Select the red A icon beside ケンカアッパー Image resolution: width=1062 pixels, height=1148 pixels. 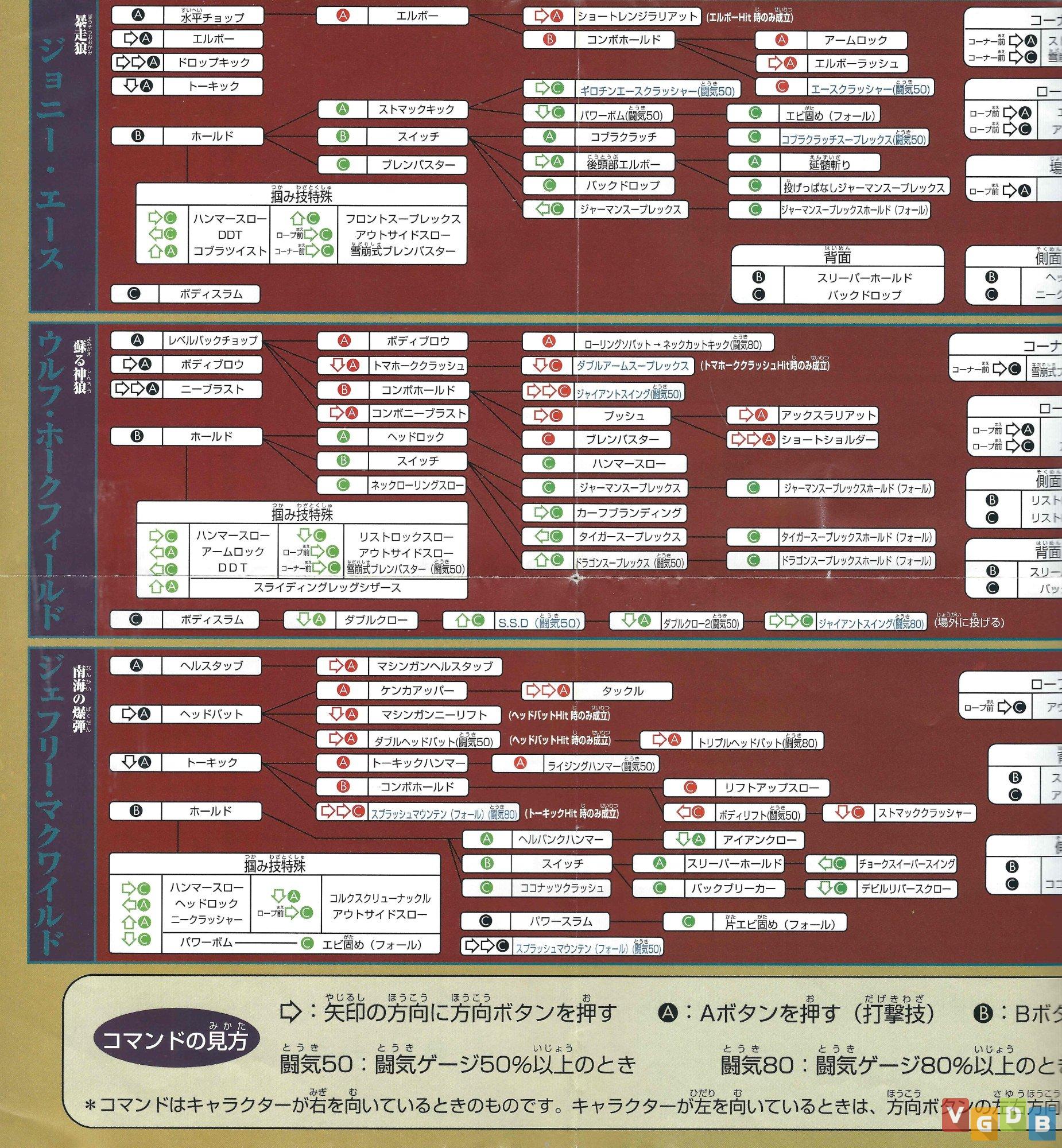(343, 690)
